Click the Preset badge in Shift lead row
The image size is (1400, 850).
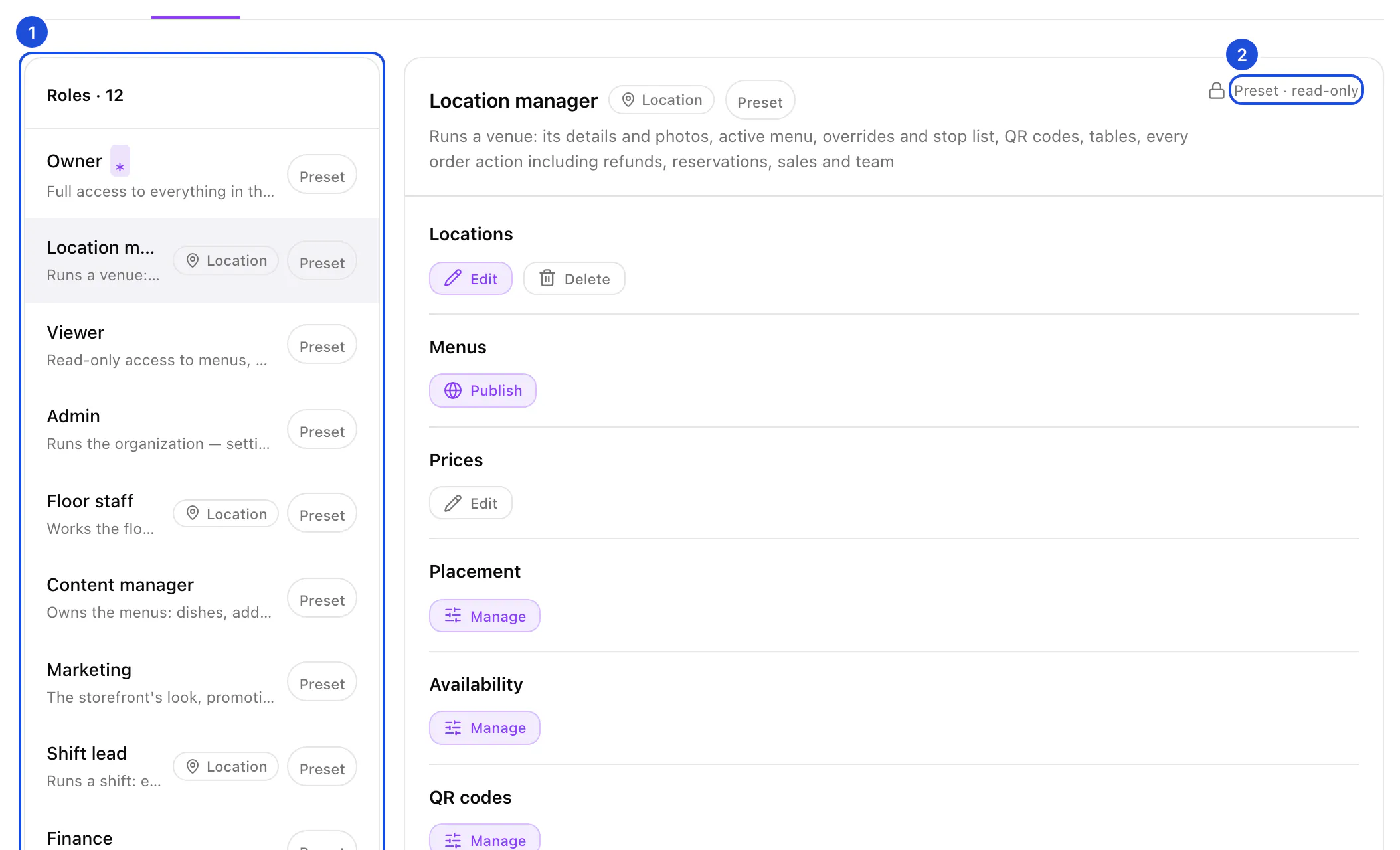tap(321, 767)
